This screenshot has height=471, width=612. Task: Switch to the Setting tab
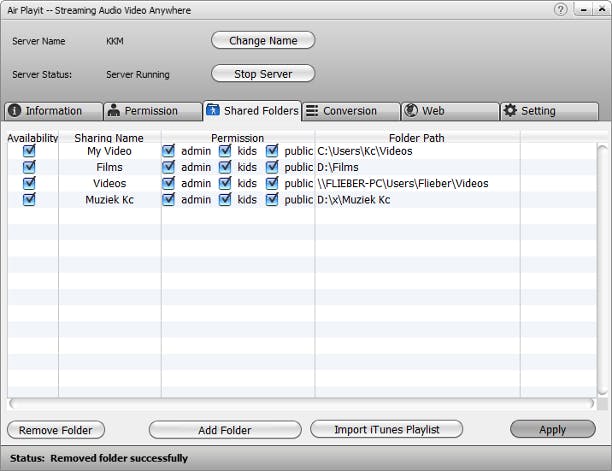[x=550, y=111]
